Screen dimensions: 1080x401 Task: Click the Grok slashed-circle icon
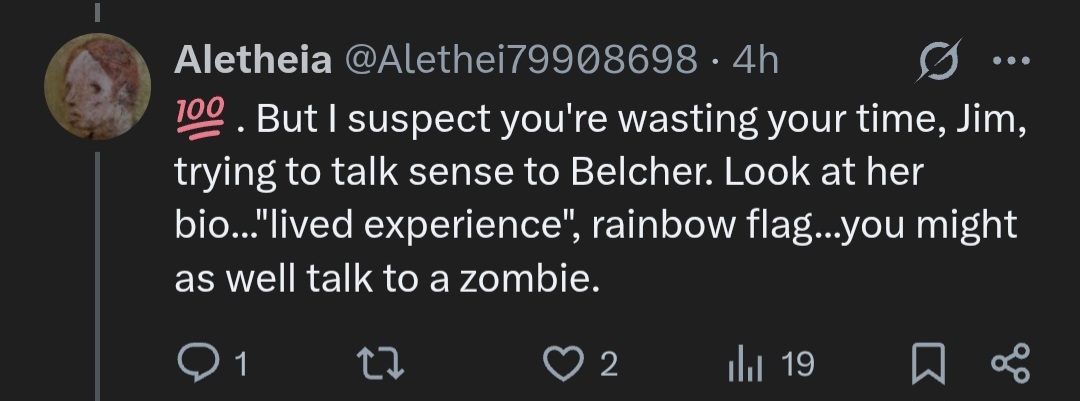(x=941, y=62)
